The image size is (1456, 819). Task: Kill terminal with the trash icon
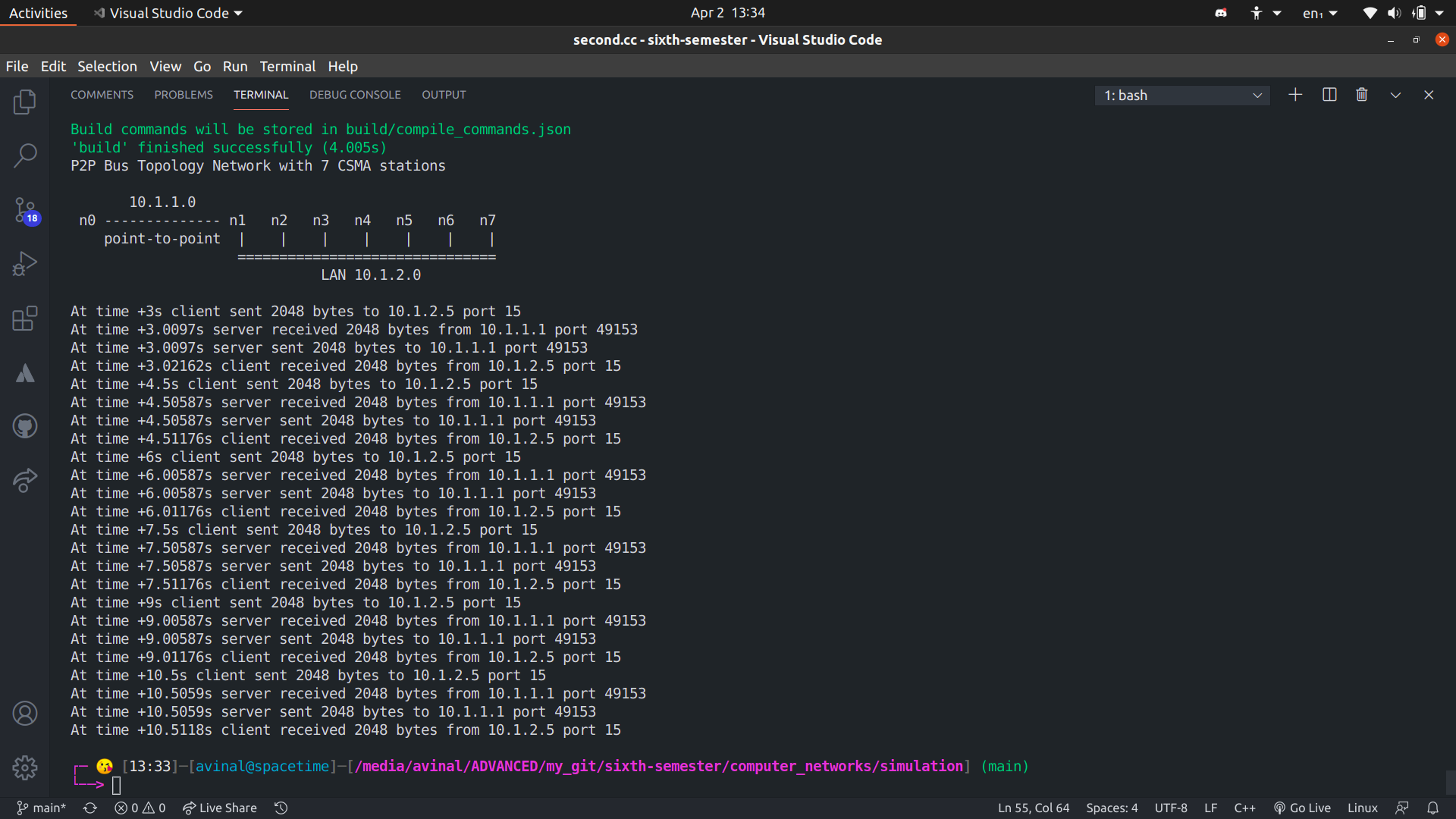click(1362, 95)
